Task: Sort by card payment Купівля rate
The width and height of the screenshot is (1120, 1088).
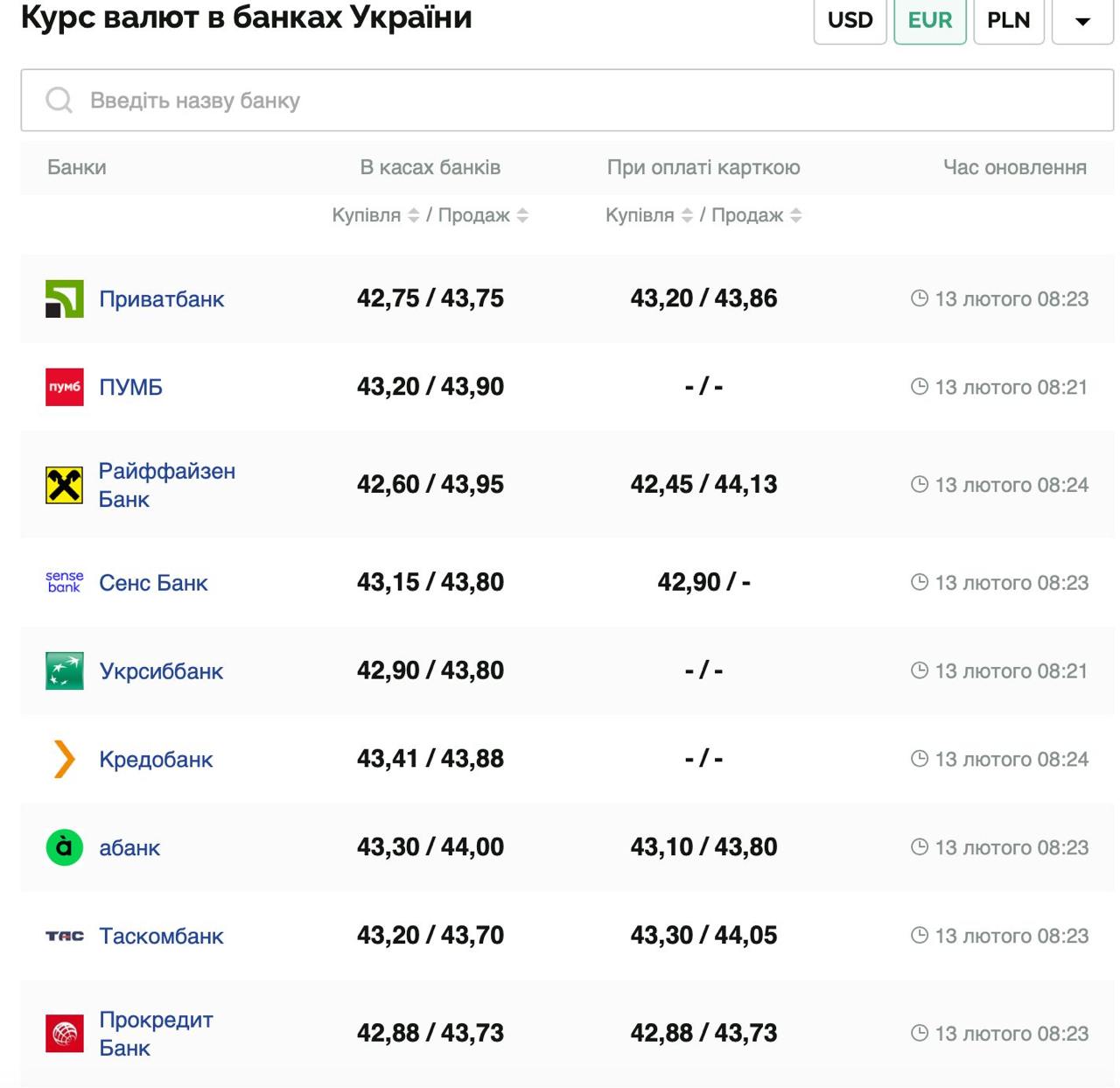Action: (x=687, y=215)
